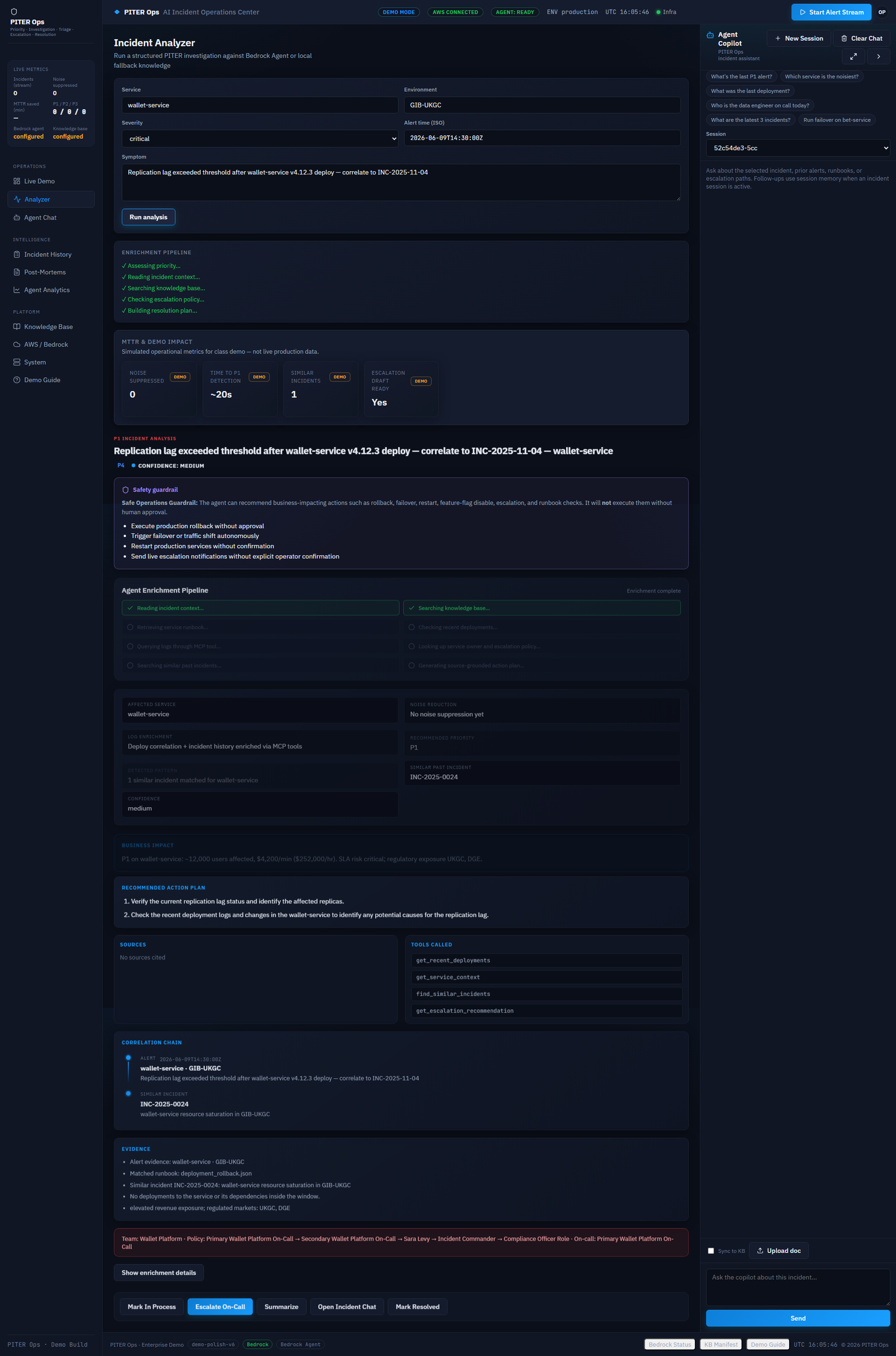Click Summarize button
Image resolution: width=896 pixels, height=1356 pixels.
282,1307
